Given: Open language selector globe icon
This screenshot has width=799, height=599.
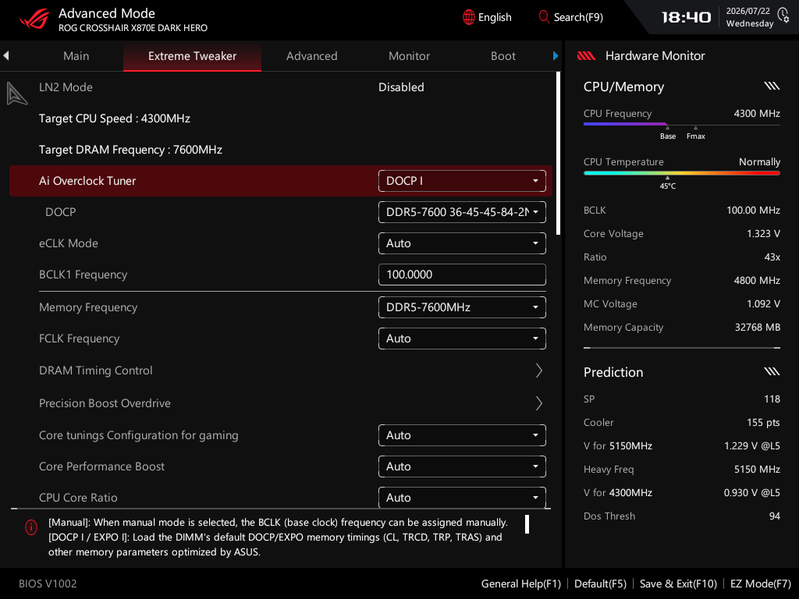Looking at the screenshot, I should tap(468, 17).
